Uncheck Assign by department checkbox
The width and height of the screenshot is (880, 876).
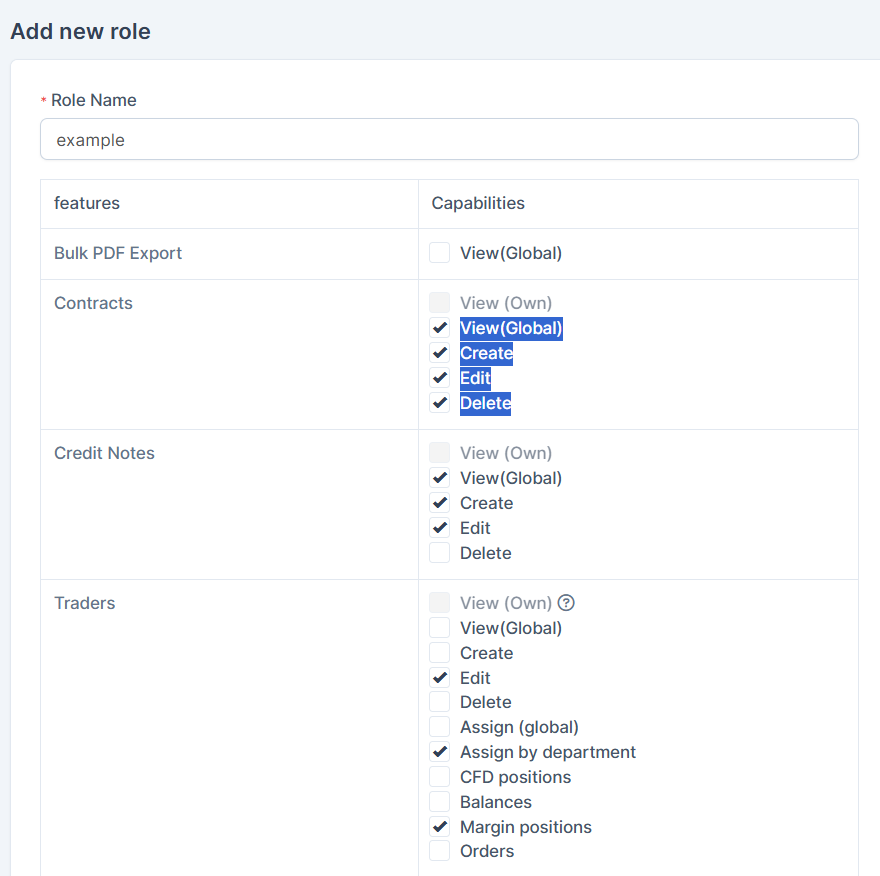point(440,752)
